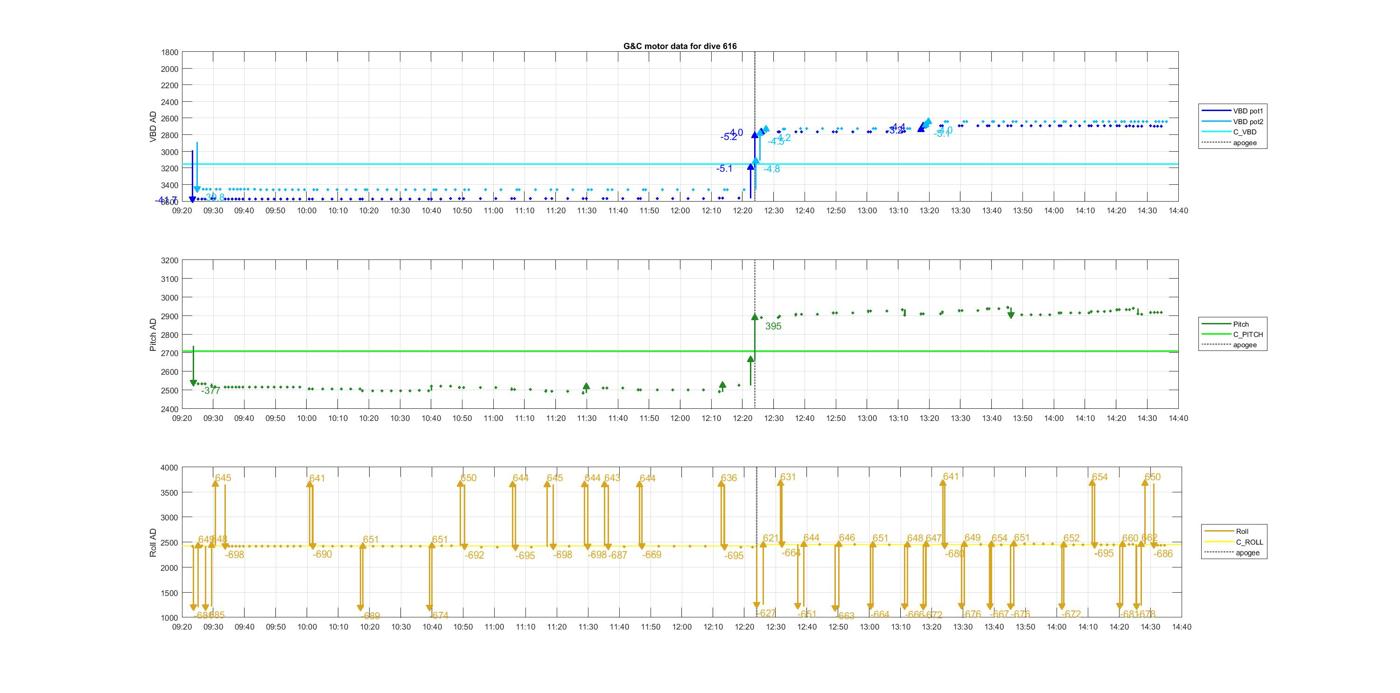1400x693 pixels.
Task: Click the "2500" tick on the Pitch axis
Action: click(x=170, y=391)
